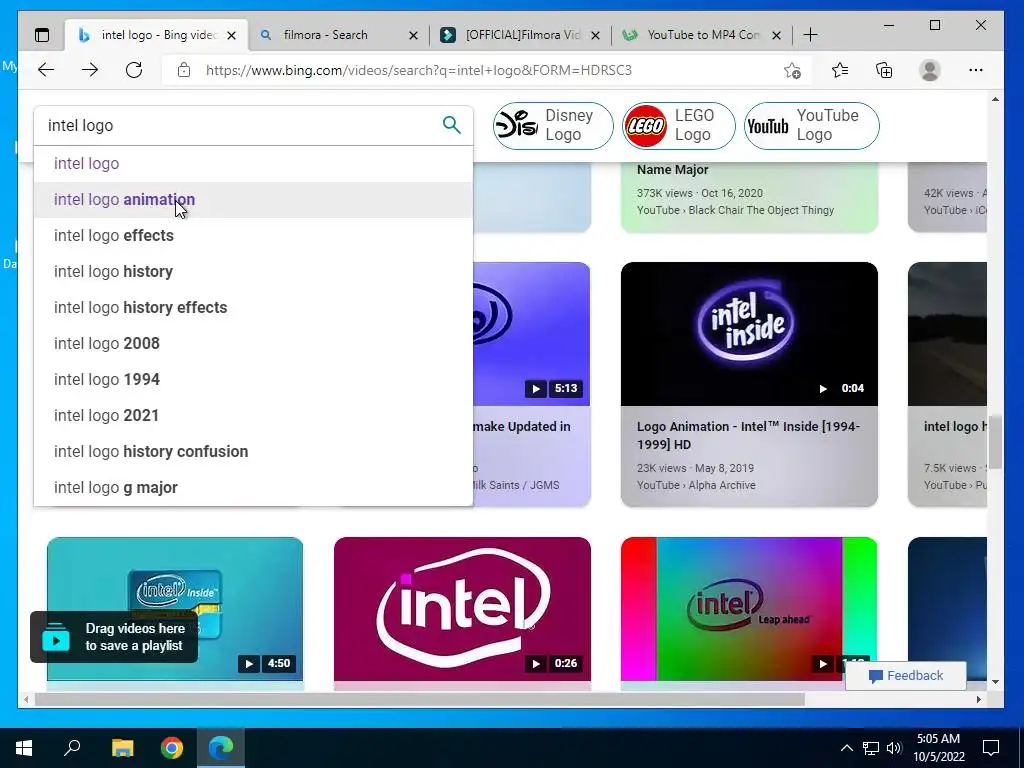Click the horizontal scrollbar thumb
1024x768 pixels.
coord(419,699)
